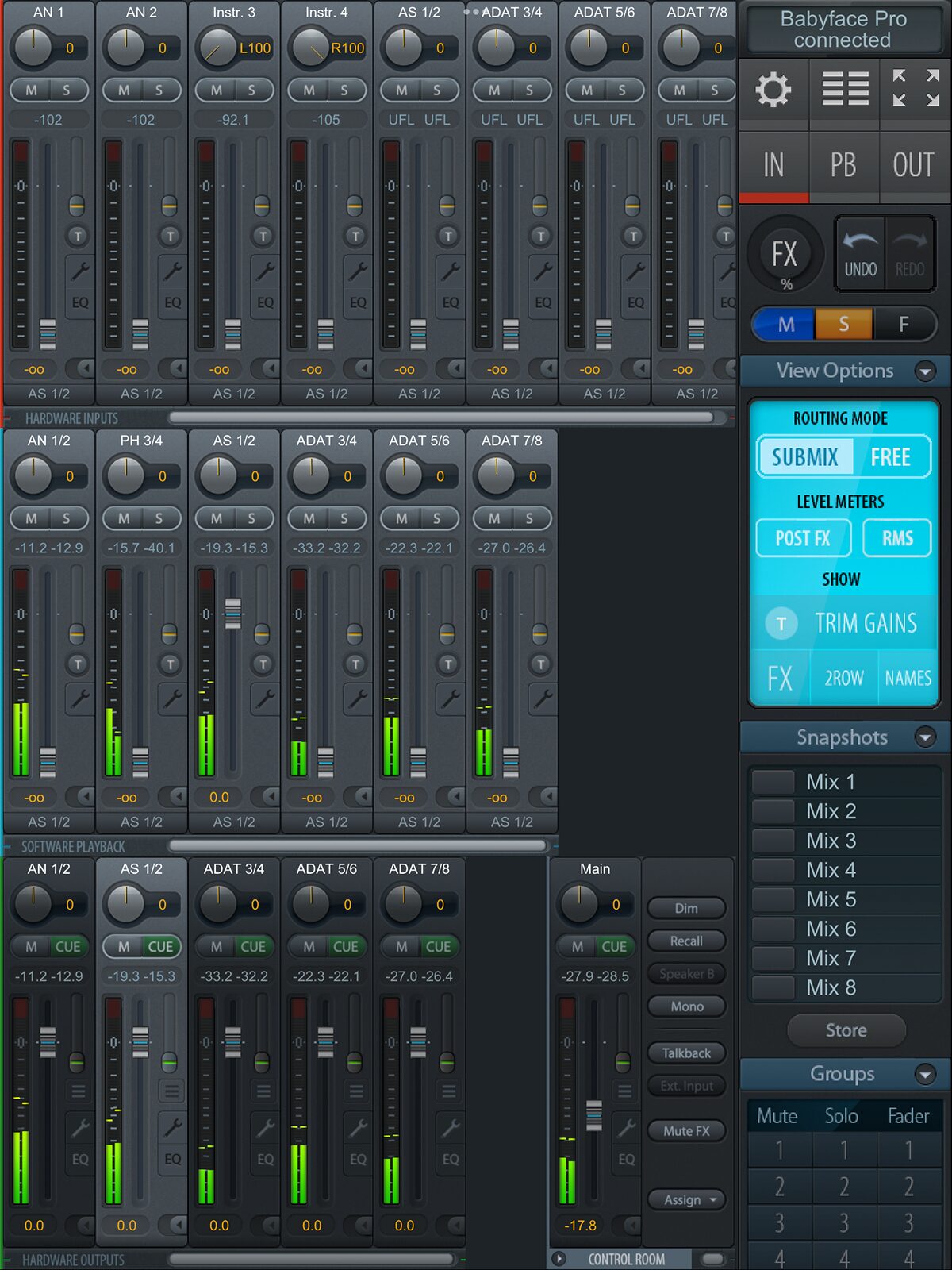Store the current snapshot
The width and height of the screenshot is (952, 1270).
pos(846,1030)
